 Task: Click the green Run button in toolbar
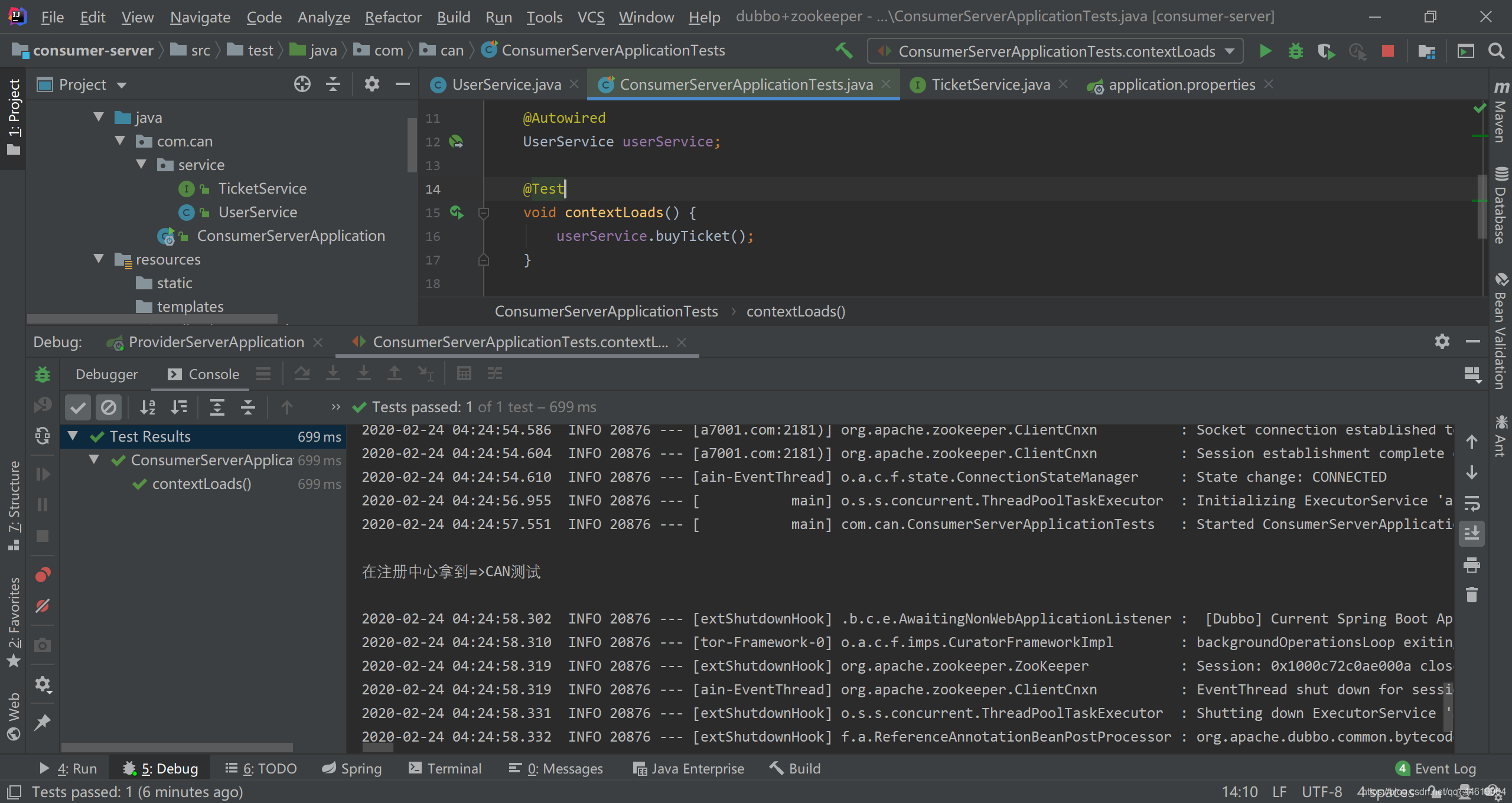[1265, 51]
